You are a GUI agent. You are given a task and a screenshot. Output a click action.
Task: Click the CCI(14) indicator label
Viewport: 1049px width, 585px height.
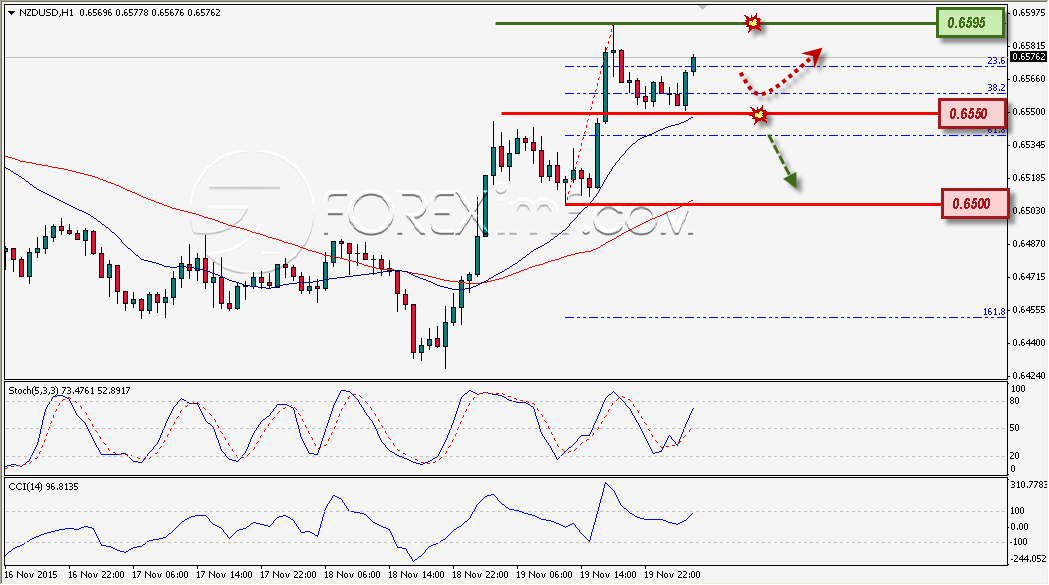[25, 487]
